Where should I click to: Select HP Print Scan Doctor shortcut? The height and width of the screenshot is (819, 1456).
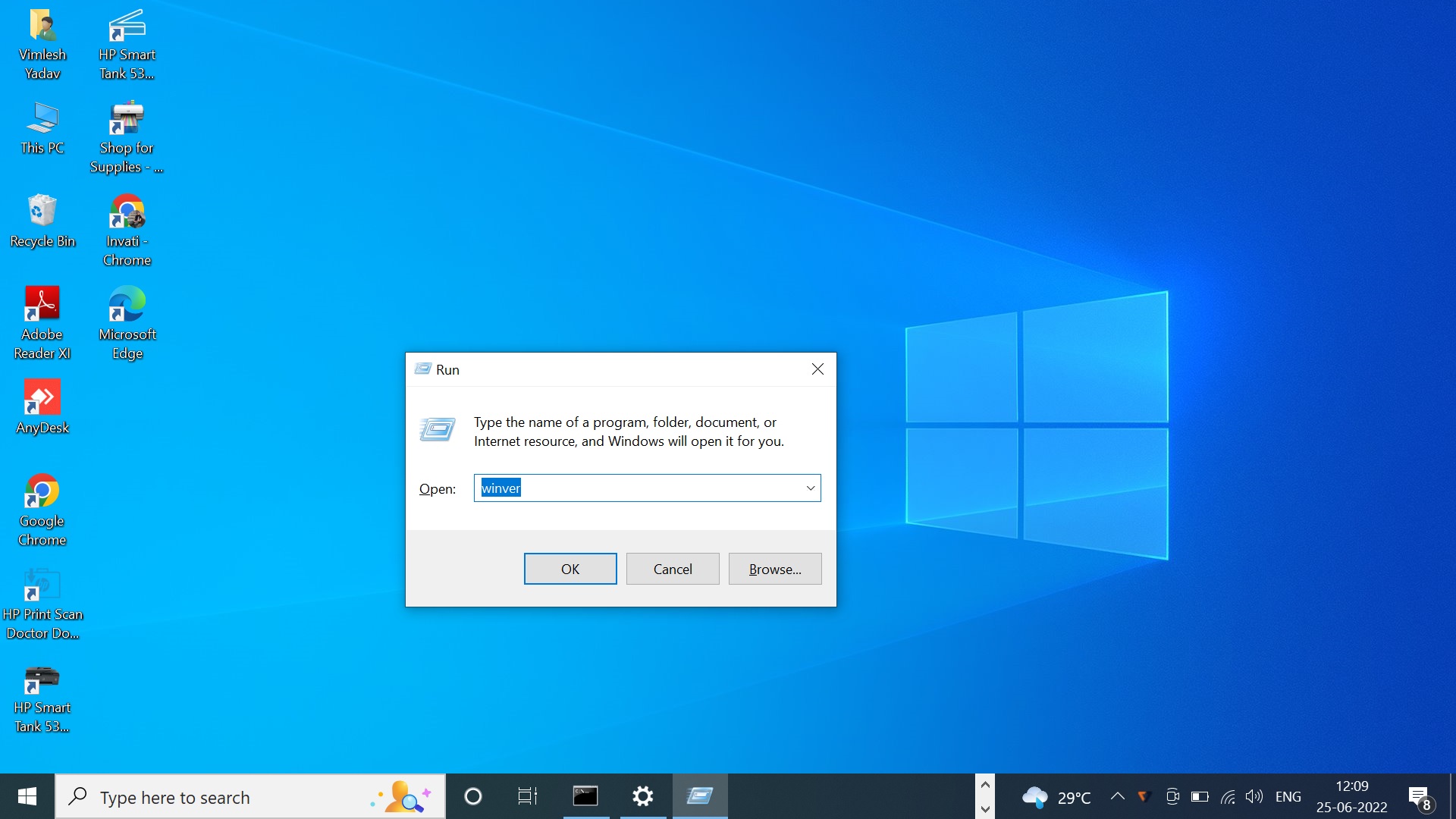(x=42, y=603)
